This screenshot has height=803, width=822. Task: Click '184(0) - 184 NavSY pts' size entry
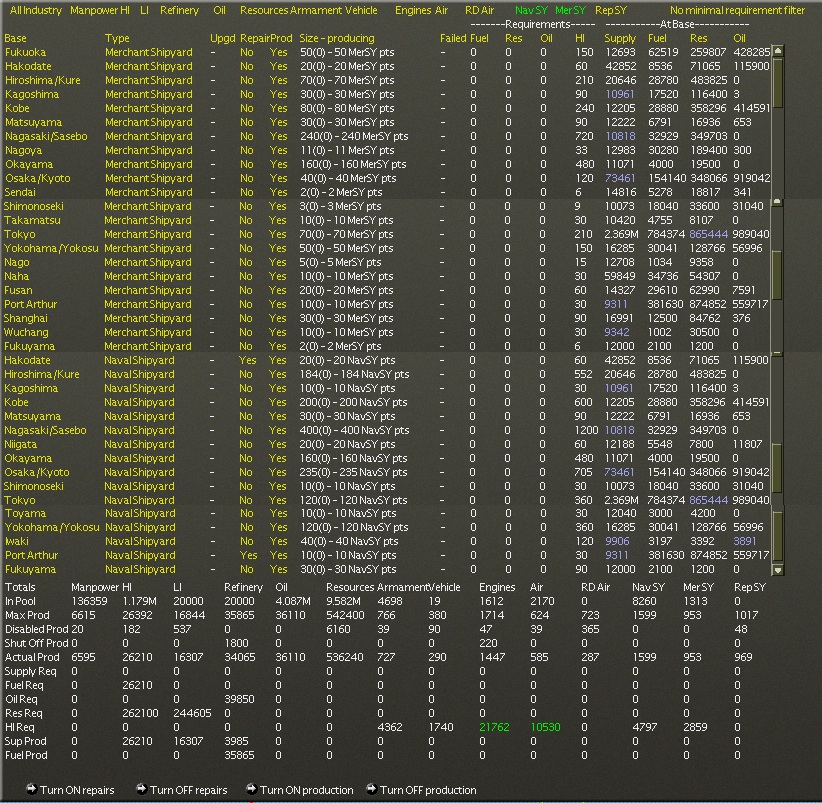[354, 375]
